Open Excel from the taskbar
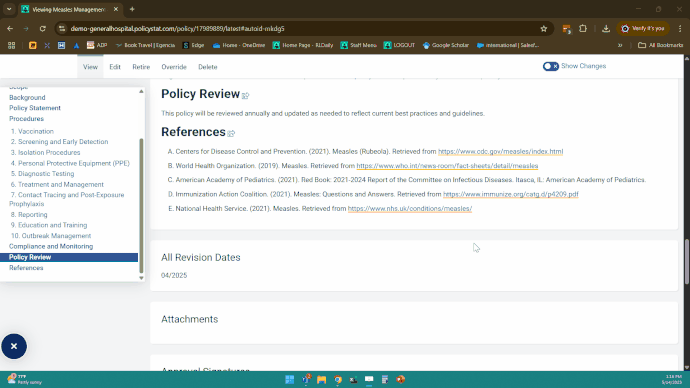Viewport: 690px width, 388px height. pos(353,380)
